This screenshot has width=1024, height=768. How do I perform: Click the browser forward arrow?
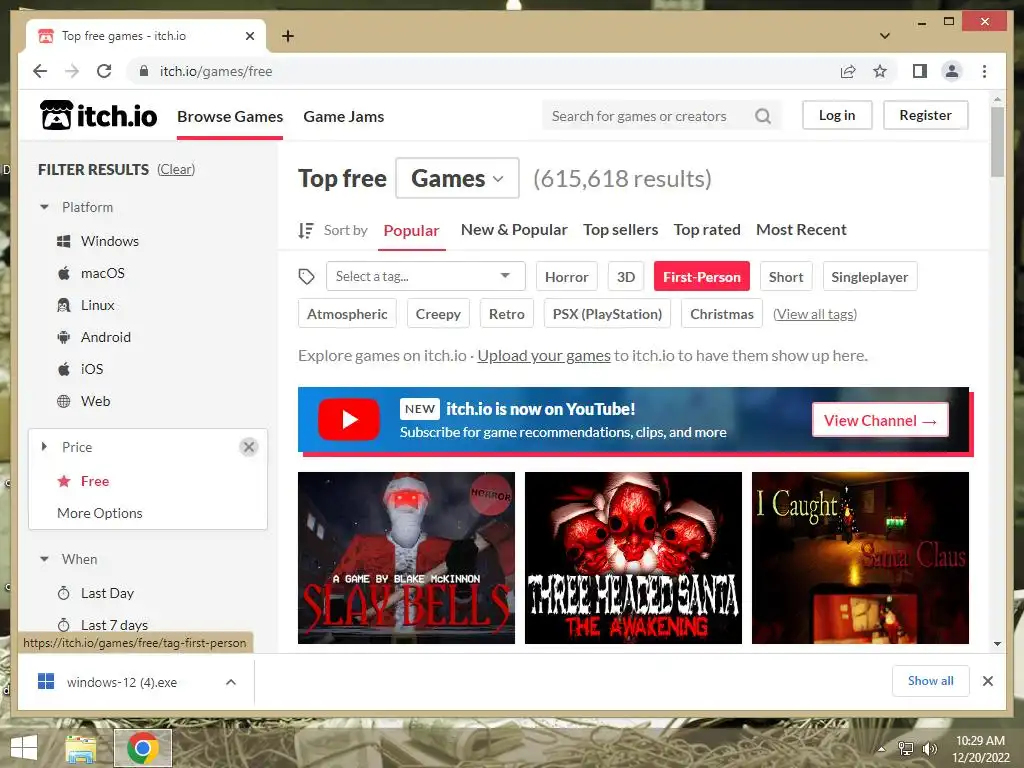click(x=72, y=71)
